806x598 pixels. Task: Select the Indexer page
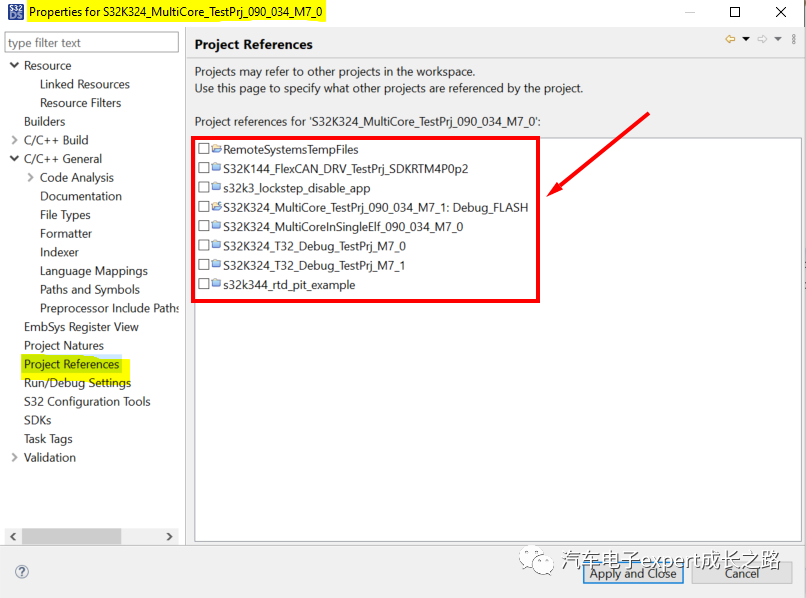point(59,252)
